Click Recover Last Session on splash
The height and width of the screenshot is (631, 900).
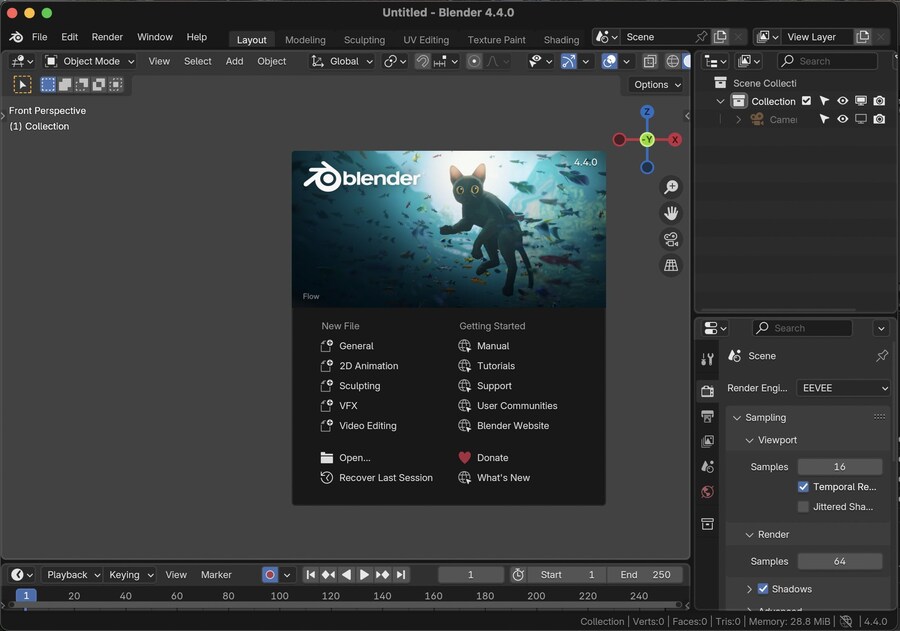(x=385, y=478)
